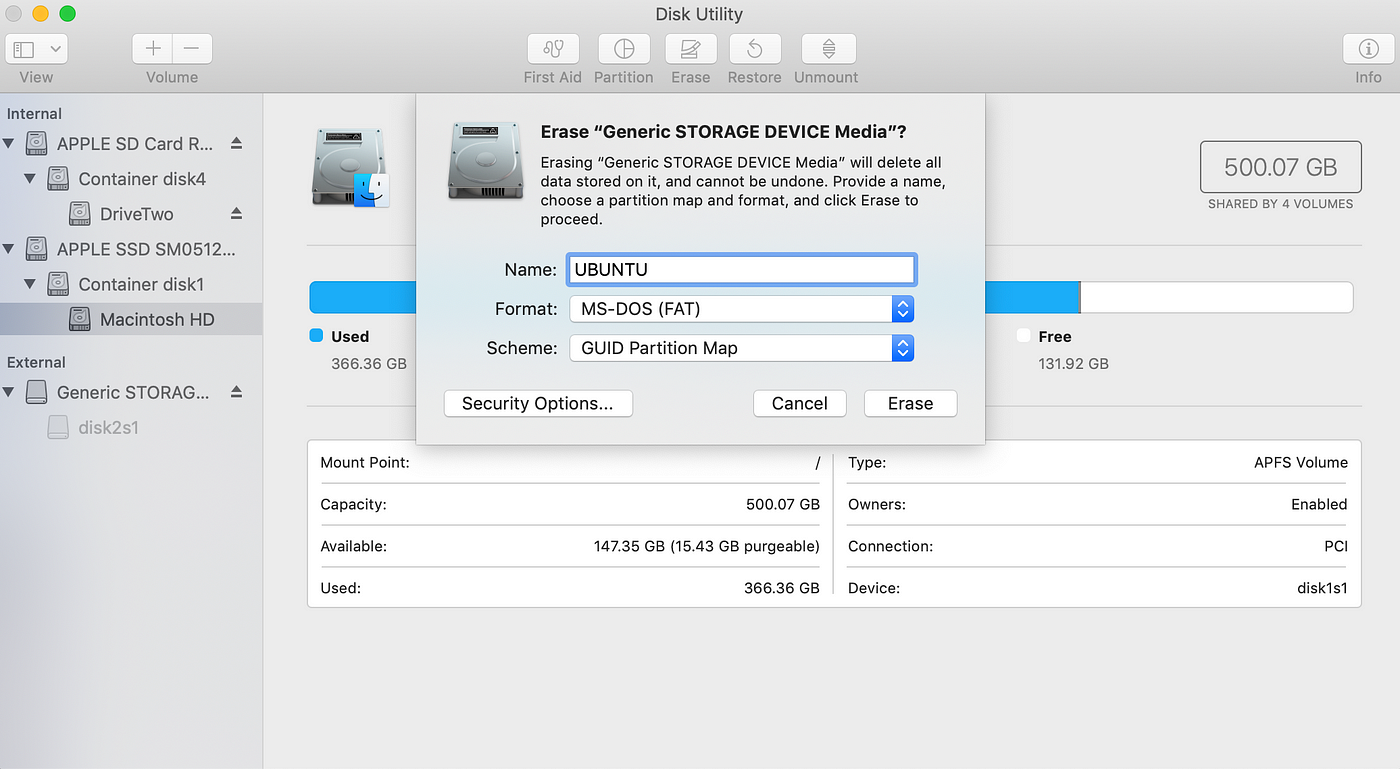Click the hard drive icon in the erase dialog
The image size is (1400, 769).
[x=486, y=160]
